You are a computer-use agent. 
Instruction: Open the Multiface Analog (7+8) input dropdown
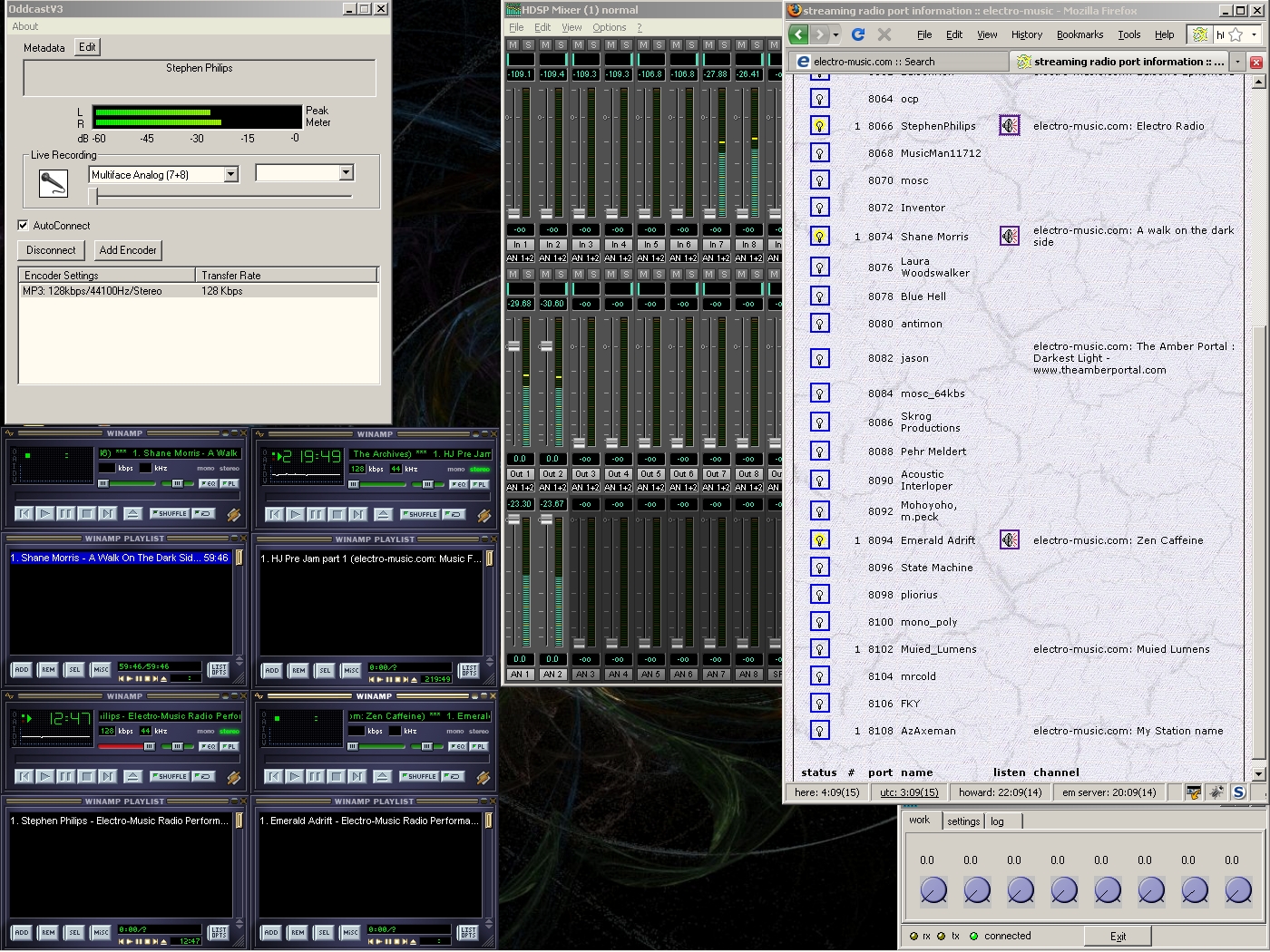coord(230,174)
